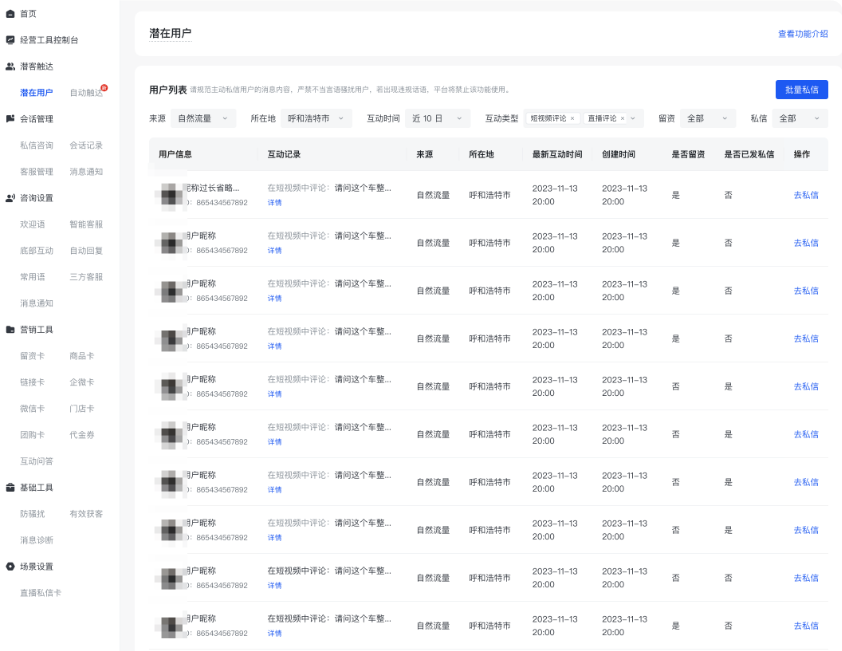Click the 潜客触达 people icon

click(10, 66)
